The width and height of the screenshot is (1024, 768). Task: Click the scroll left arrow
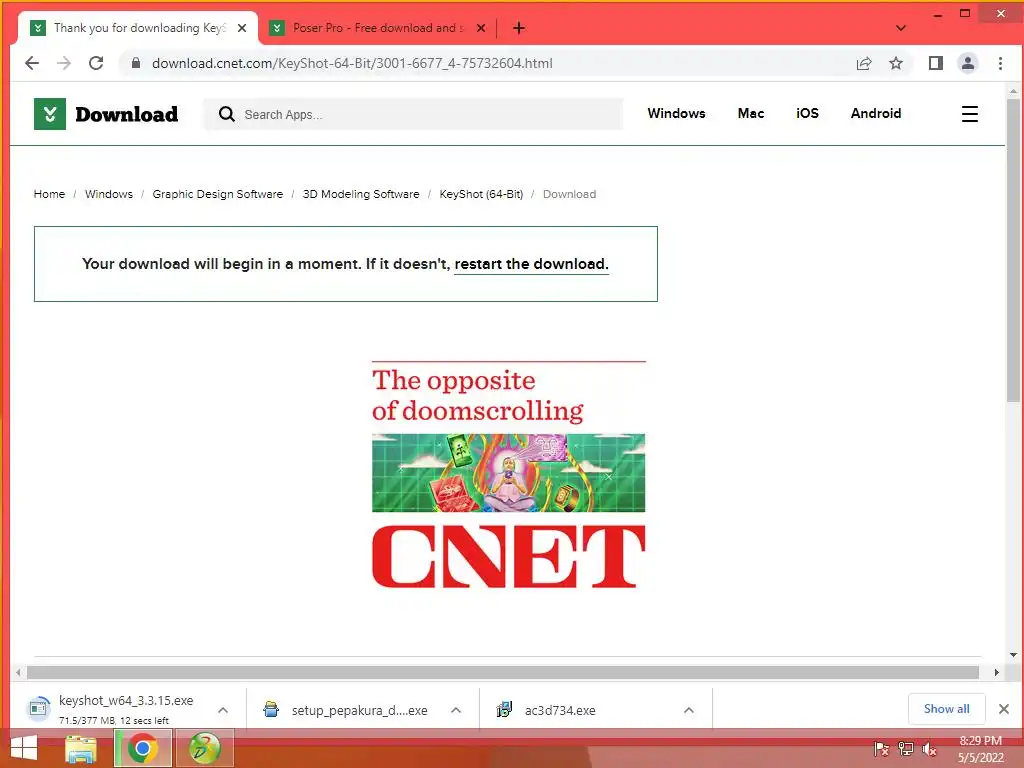click(18, 673)
